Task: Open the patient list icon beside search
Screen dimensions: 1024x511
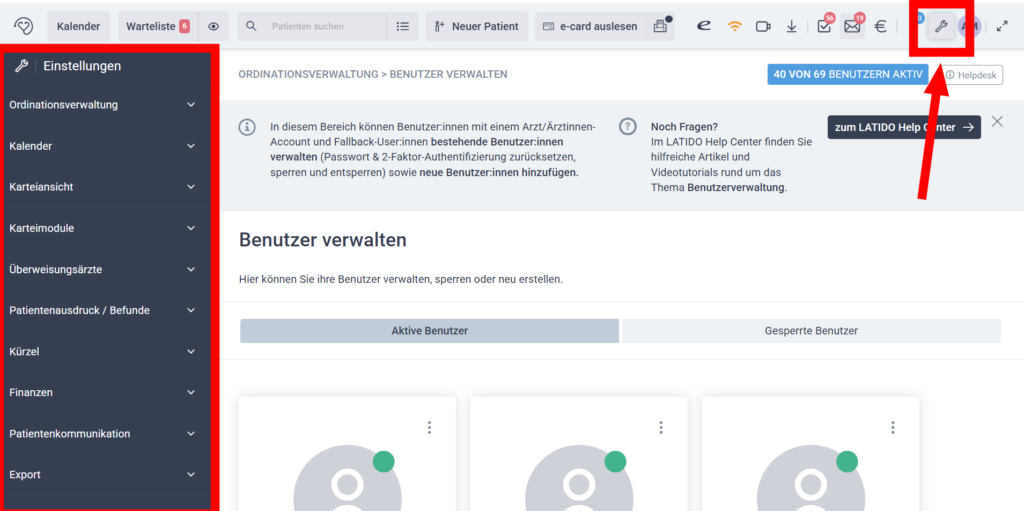Action: pyautogui.click(x=402, y=26)
